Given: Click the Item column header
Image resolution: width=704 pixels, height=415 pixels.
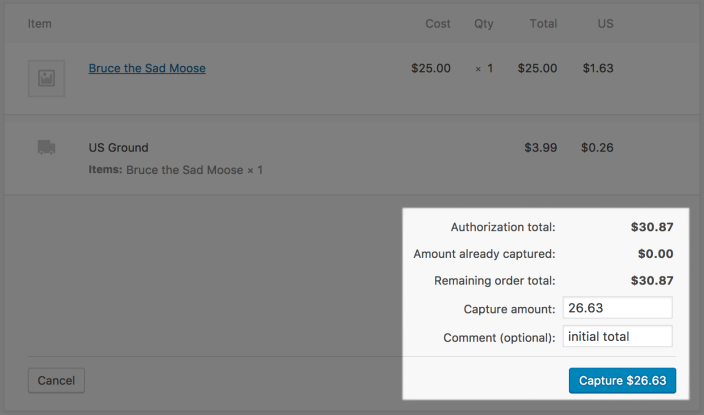Looking at the screenshot, I should [x=40, y=23].
